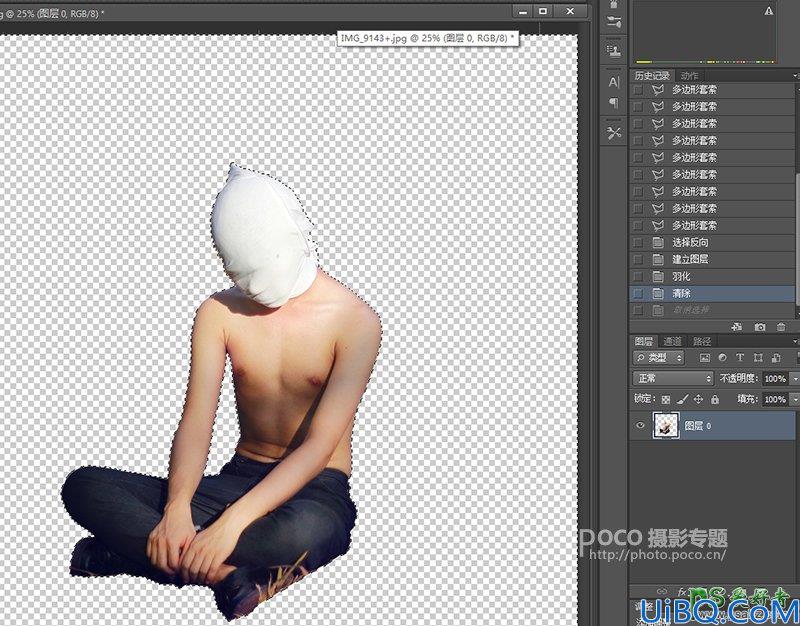Viewport: 800px width, 626px height.
Task: Open the Clone Source panel icon
Action: [x=614, y=51]
